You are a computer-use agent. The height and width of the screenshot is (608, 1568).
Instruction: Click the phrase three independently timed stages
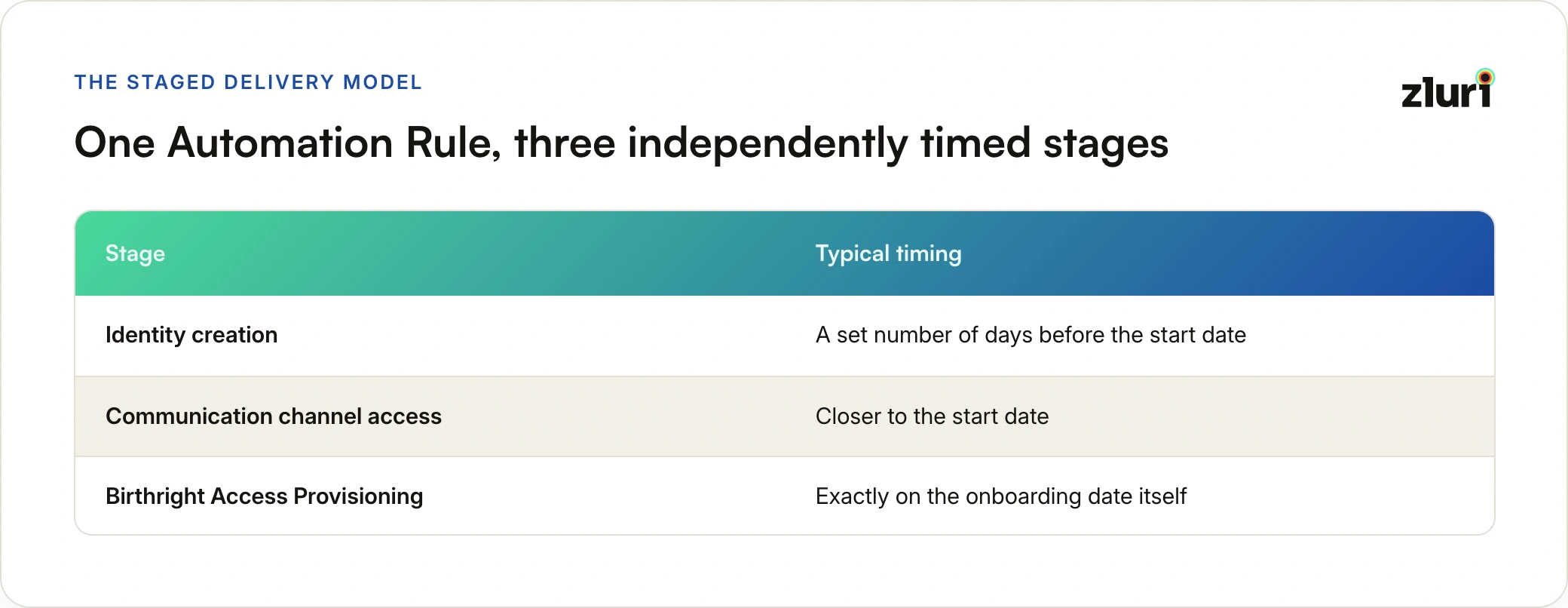[841, 143]
